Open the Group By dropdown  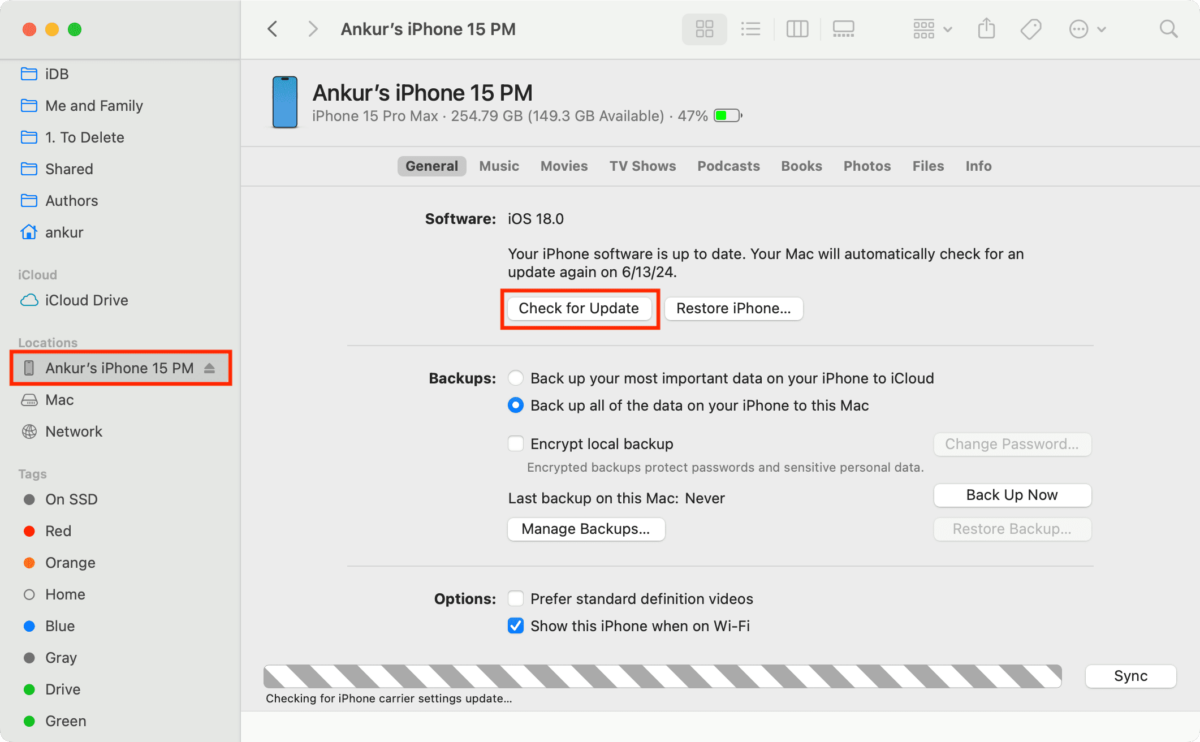[x=933, y=29]
